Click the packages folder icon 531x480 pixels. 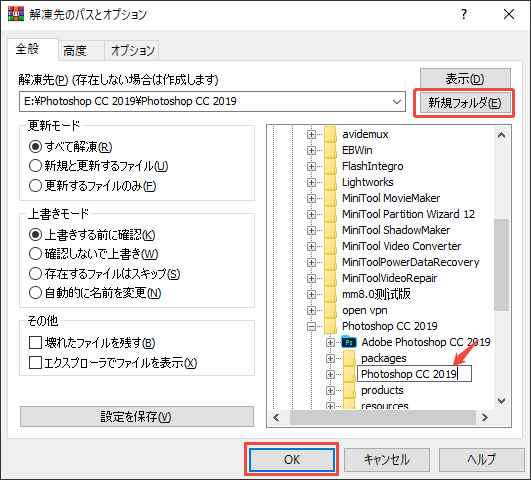[x=349, y=358]
